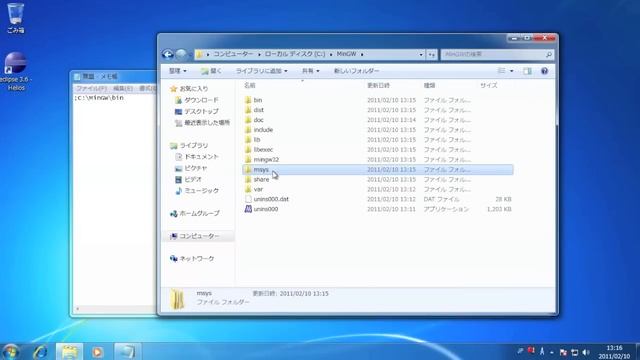Select ダウンロード in navigation pane
Screen dimensions: 640x360
(x=197, y=100)
